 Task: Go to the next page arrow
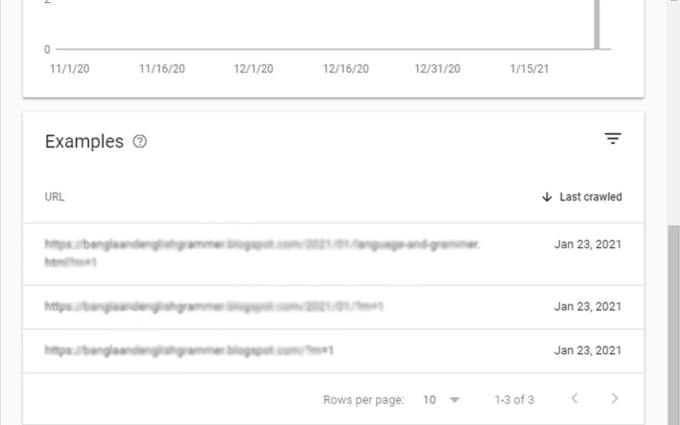pyautogui.click(x=615, y=399)
